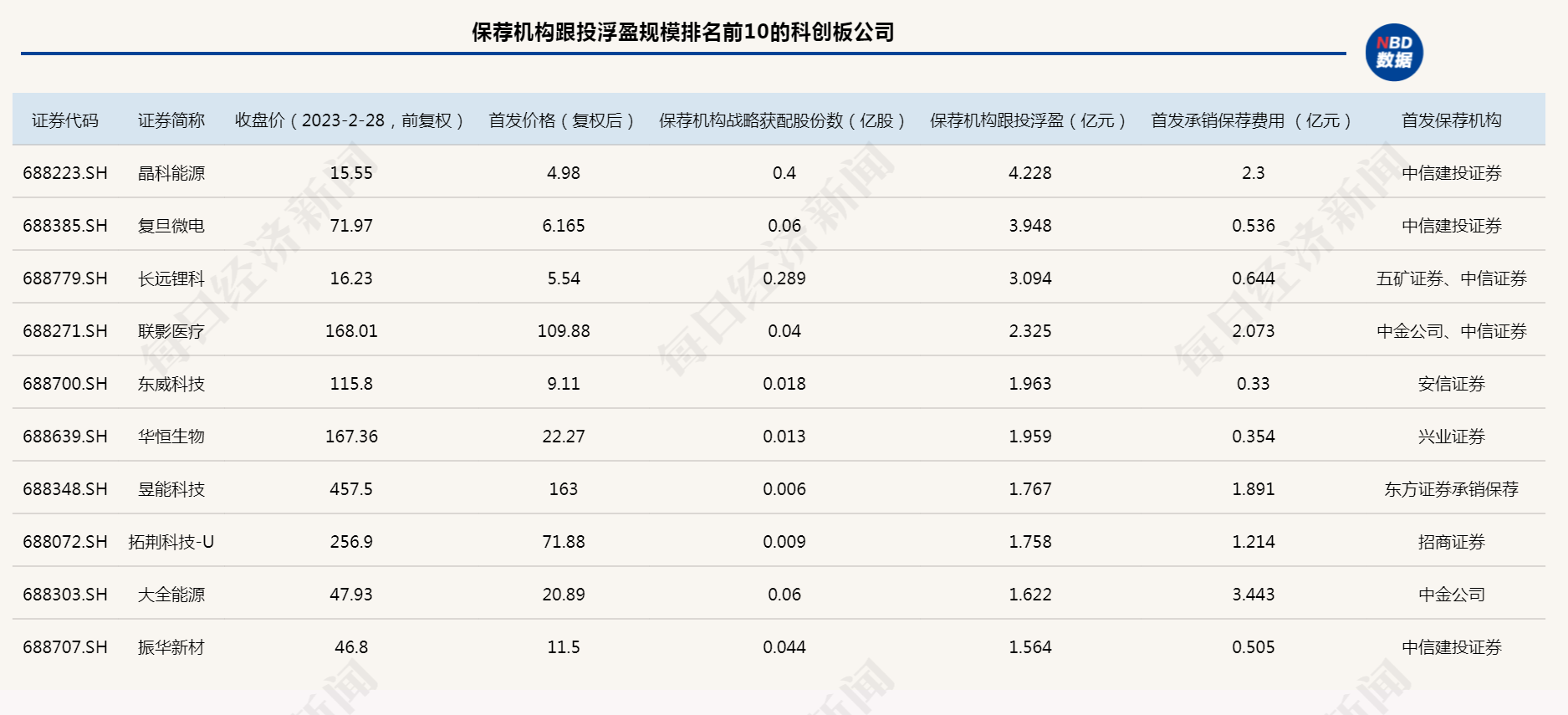Click company name 拓荆科技-U
Viewport: 1568px width, 715px height.
[171, 542]
